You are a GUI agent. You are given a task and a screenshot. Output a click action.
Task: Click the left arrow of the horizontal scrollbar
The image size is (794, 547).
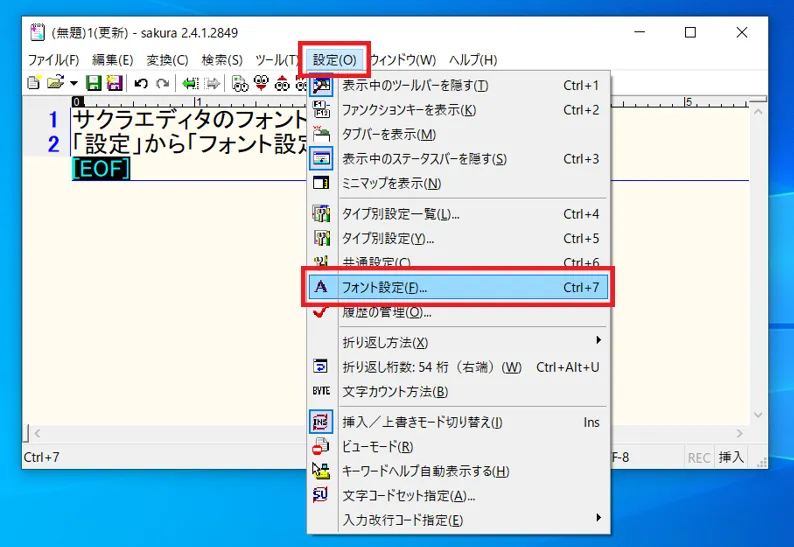(37, 434)
